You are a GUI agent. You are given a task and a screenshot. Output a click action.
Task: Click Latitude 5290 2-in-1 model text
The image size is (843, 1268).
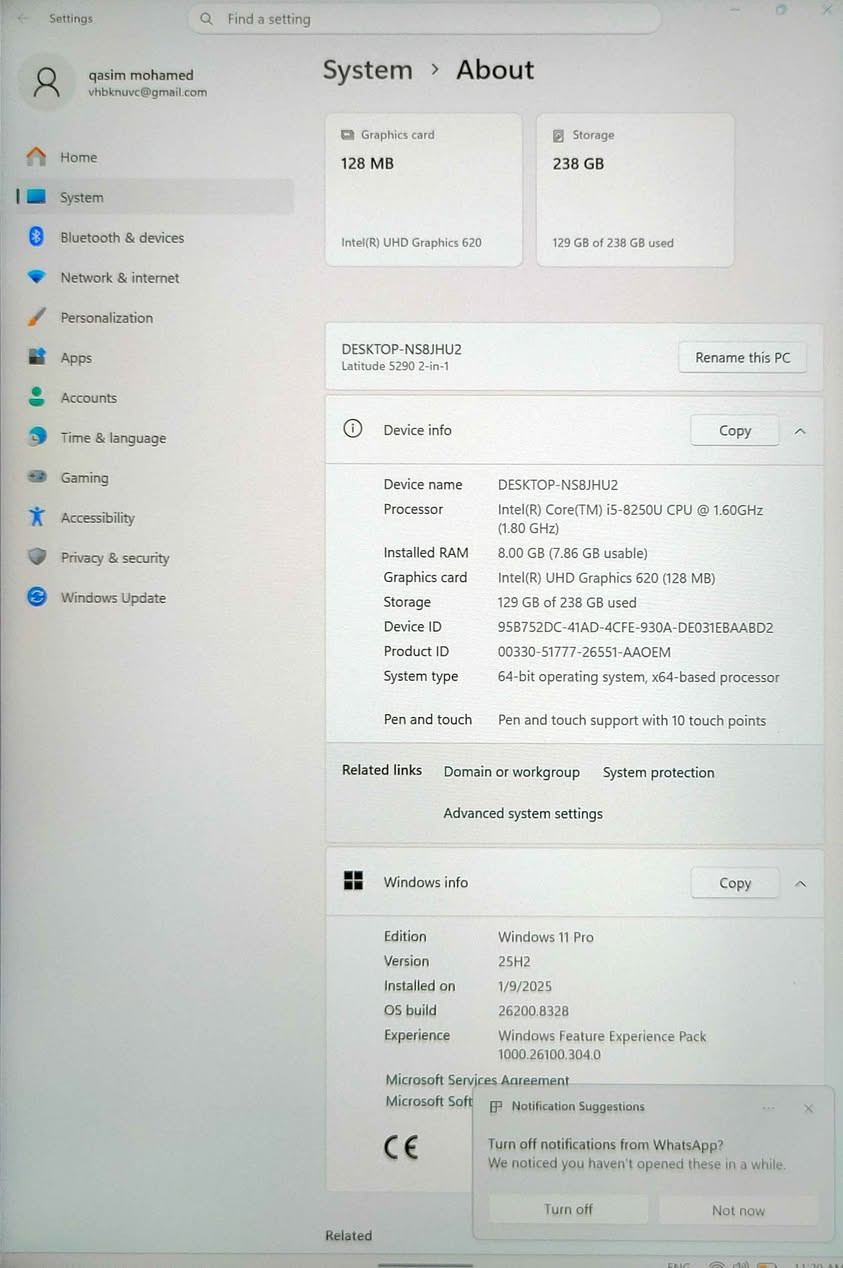[394, 366]
